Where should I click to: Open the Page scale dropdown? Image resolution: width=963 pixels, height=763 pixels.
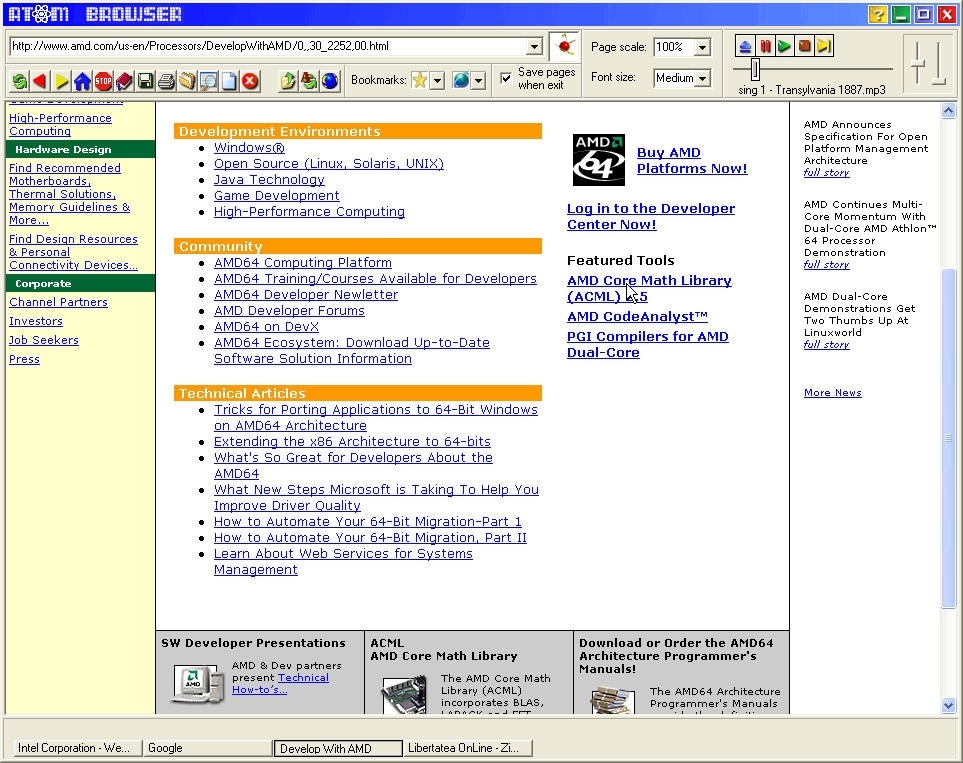[x=702, y=47]
